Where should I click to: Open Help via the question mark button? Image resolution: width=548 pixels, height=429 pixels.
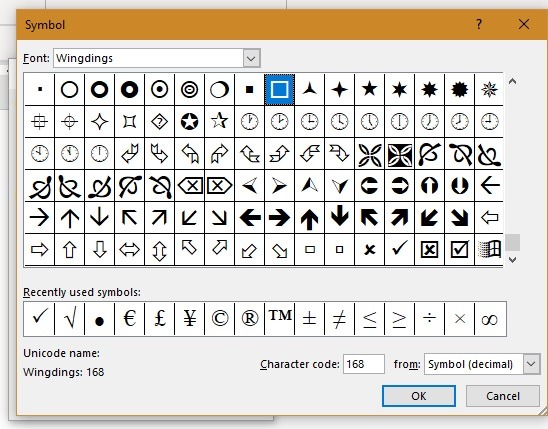pyautogui.click(x=479, y=24)
